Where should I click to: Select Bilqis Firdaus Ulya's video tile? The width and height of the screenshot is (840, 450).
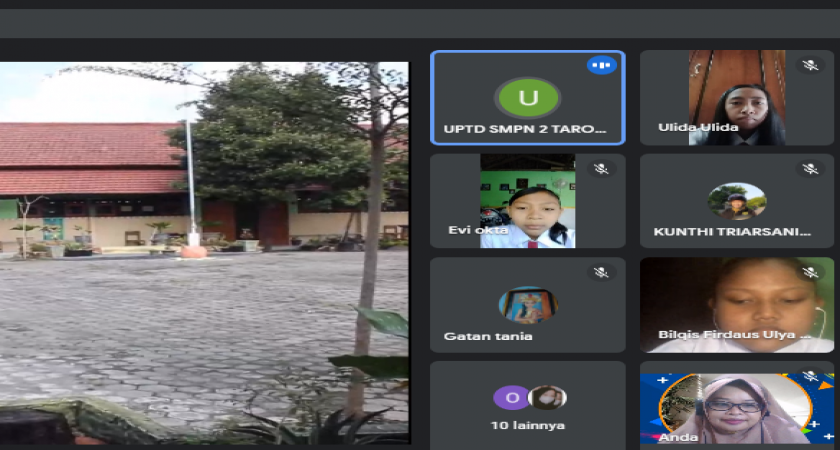click(737, 305)
